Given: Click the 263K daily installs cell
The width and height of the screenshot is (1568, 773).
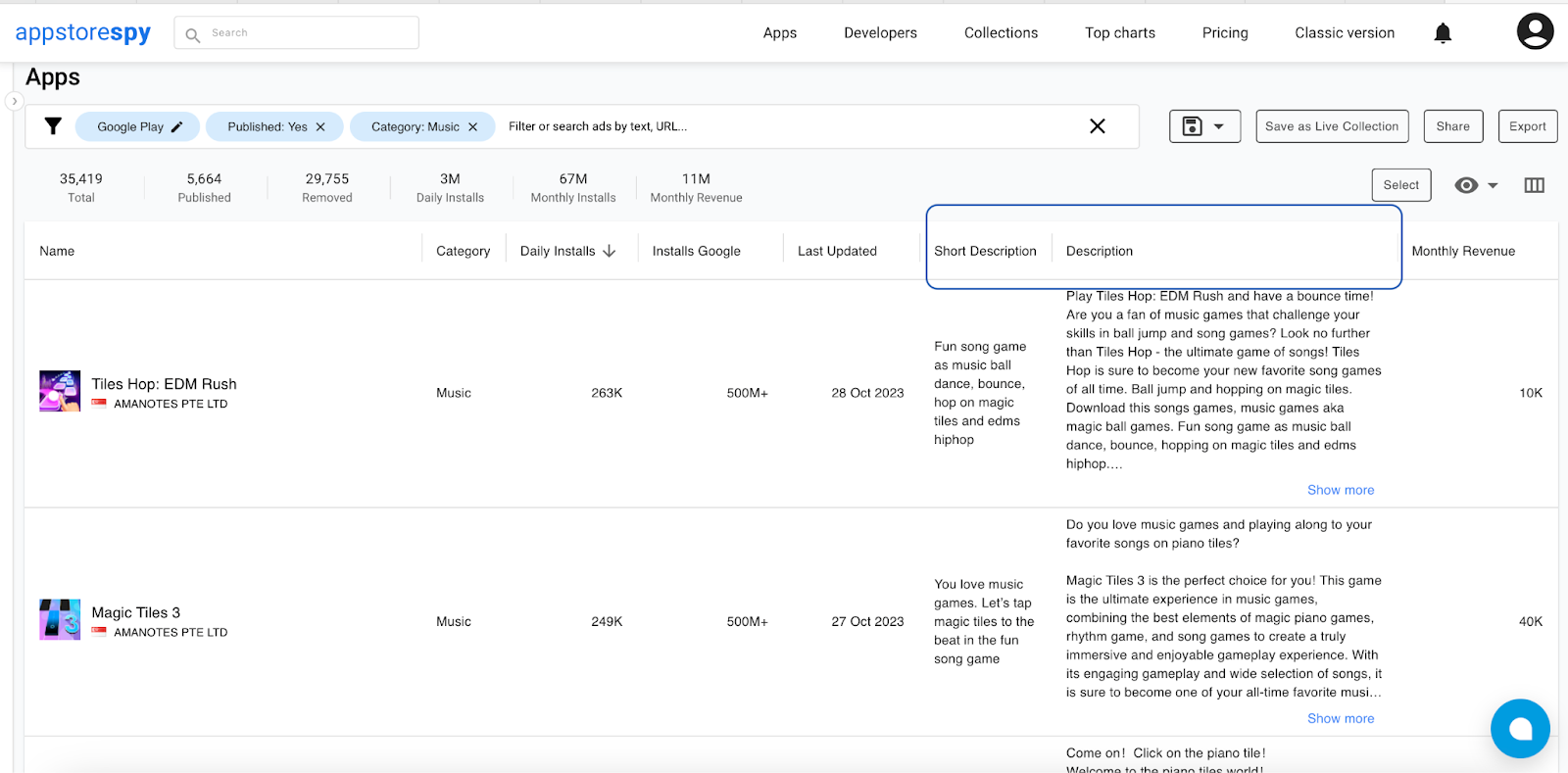Looking at the screenshot, I should point(607,393).
